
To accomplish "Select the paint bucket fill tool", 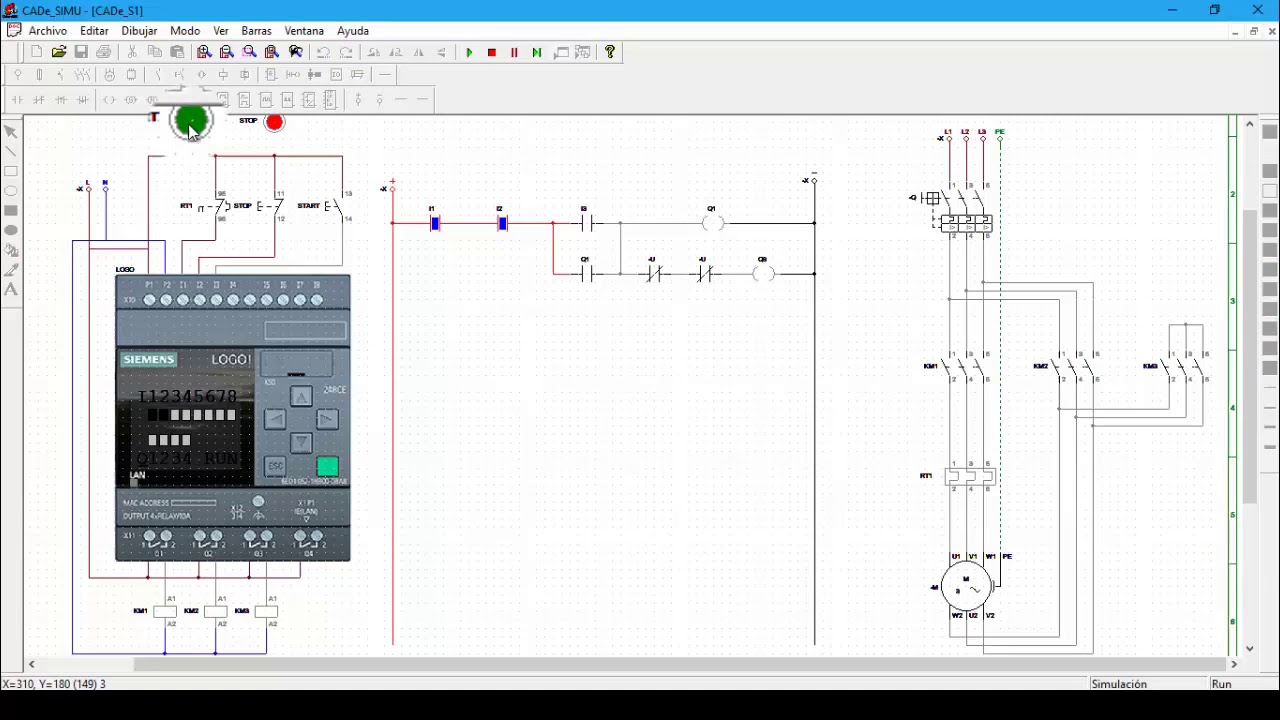I will coord(11,250).
